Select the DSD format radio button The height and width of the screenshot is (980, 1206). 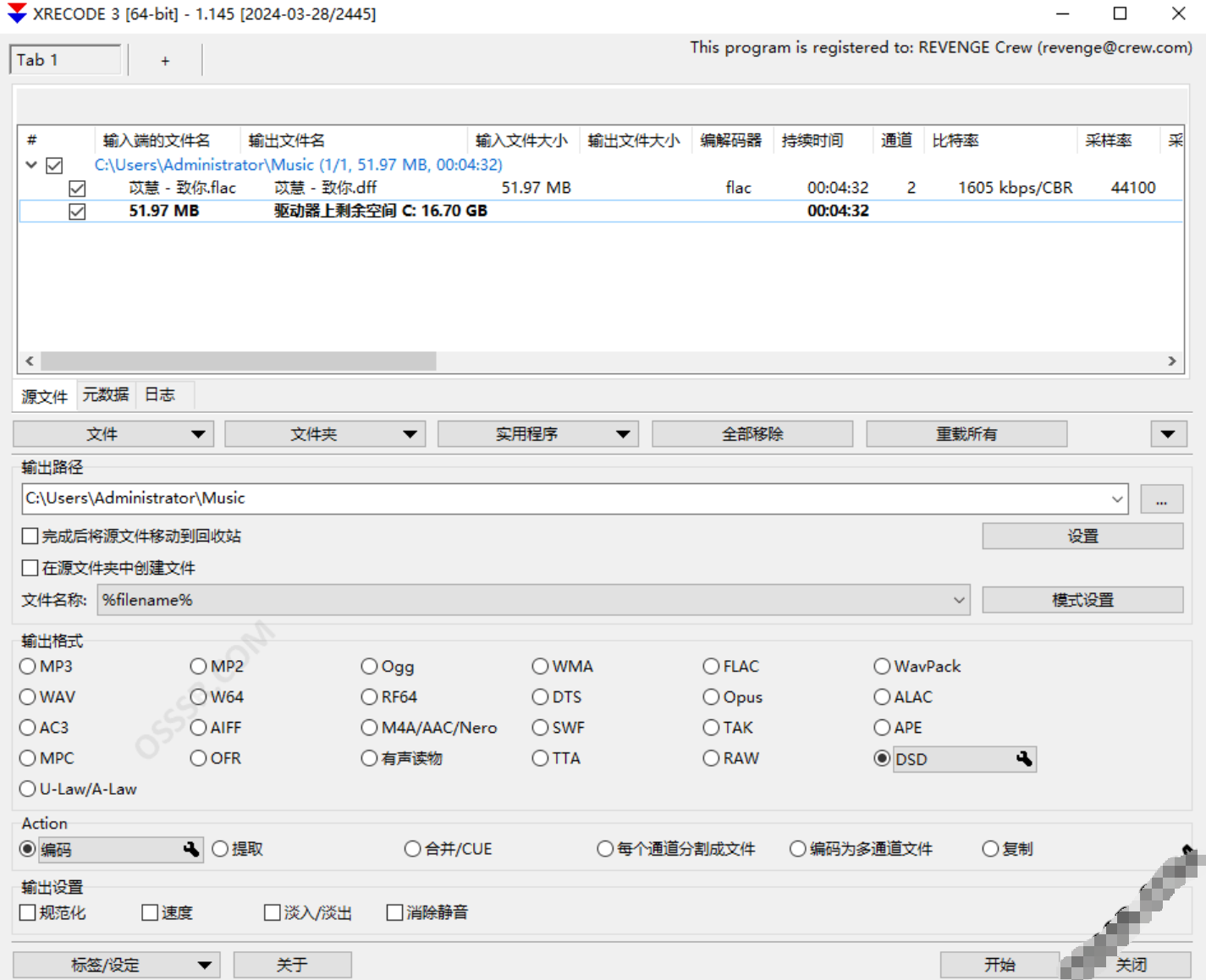(882, 758)
